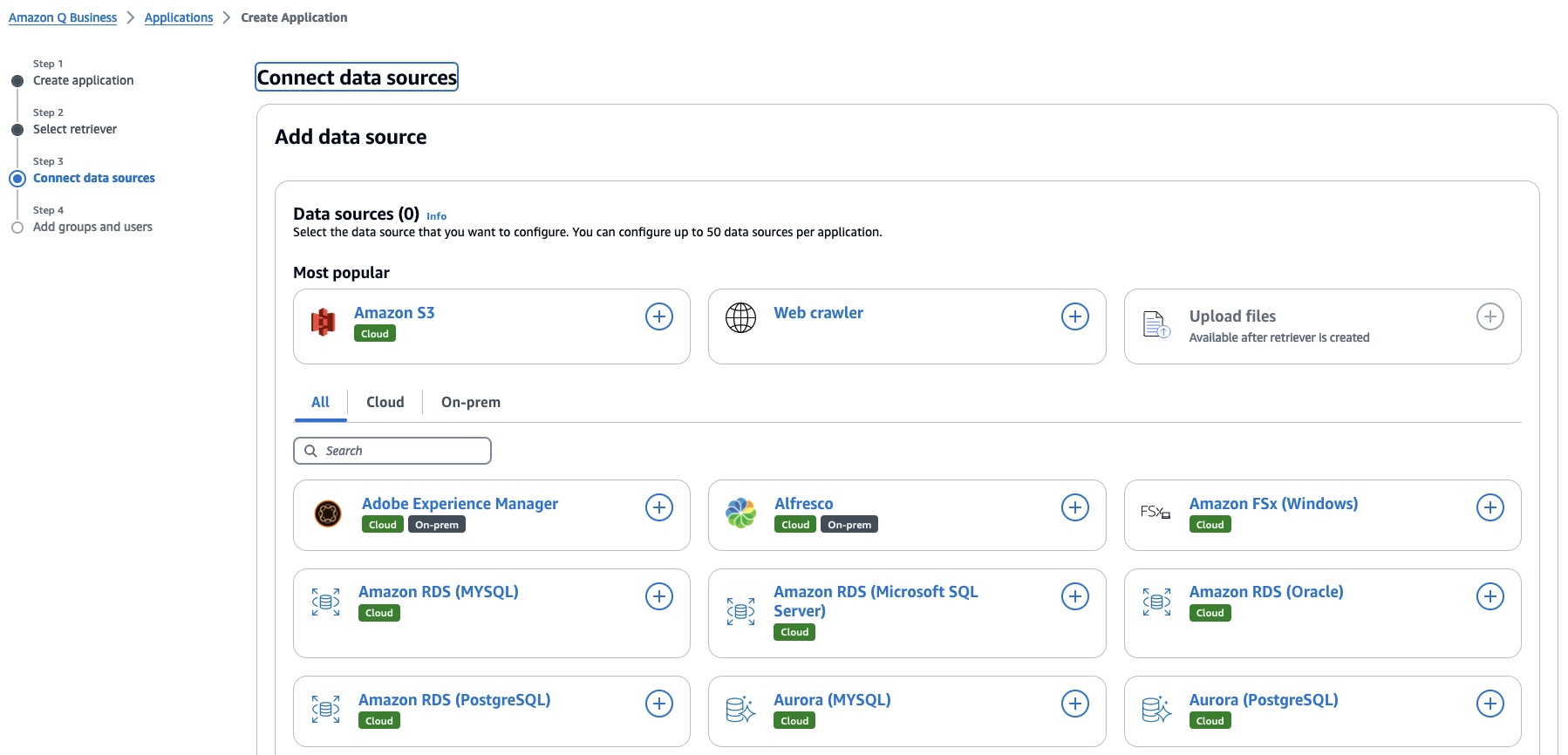The image size is (1568, 755).
Task: Add Amazon FSx (Windows) plus icon
Action: click(1490, 507)
